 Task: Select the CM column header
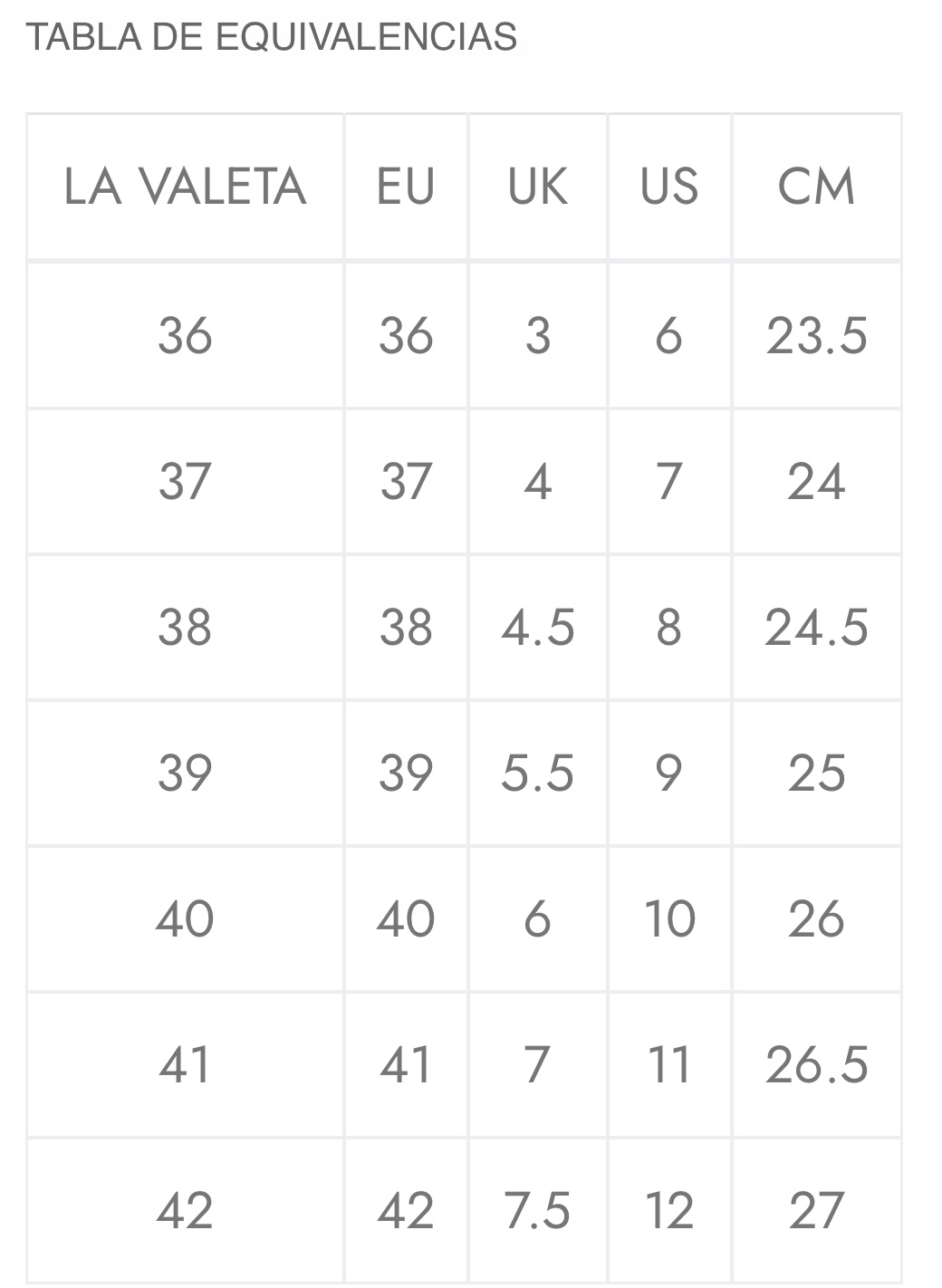pos(816,187)
